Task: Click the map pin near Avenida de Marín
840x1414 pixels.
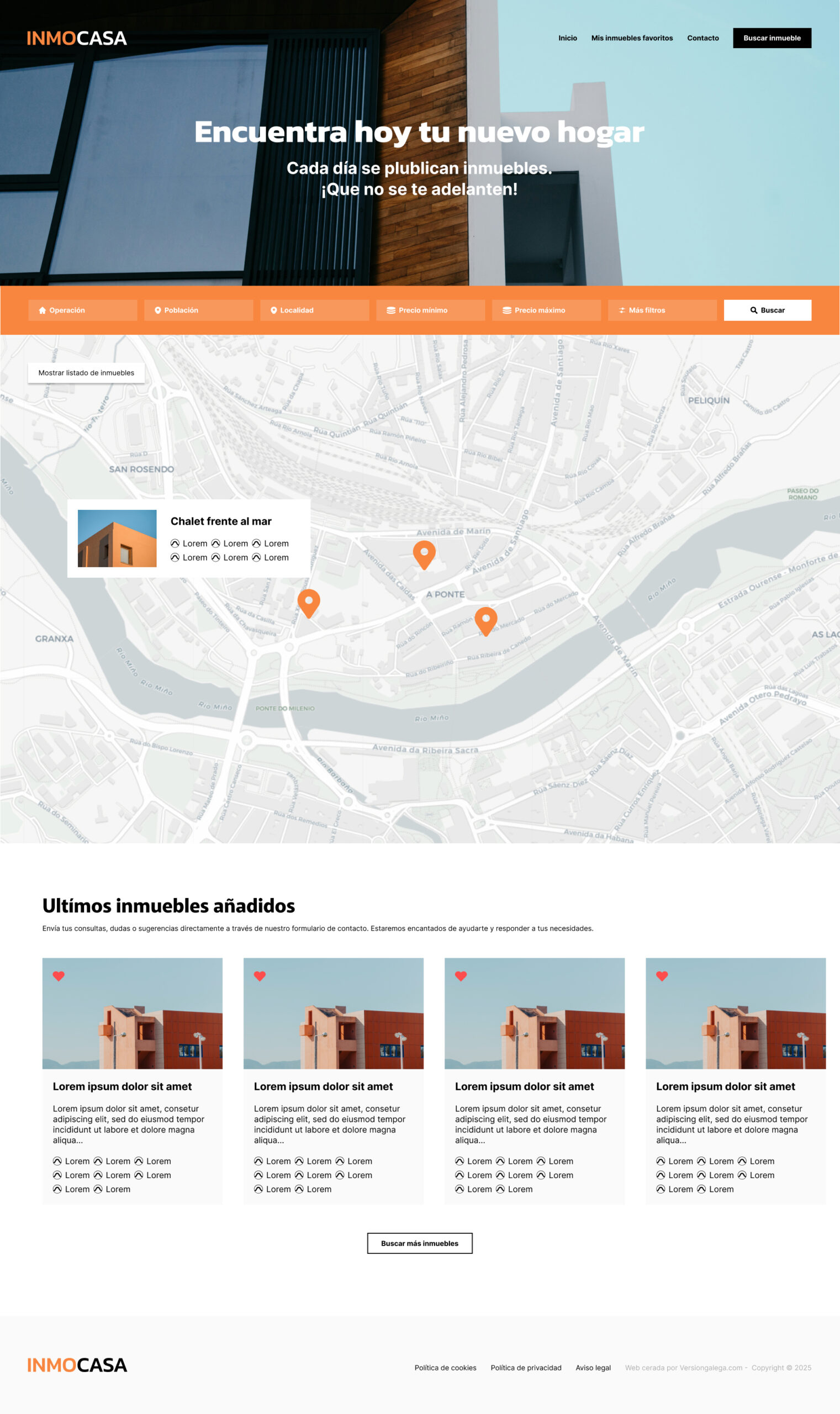Action: click(424, 555)
